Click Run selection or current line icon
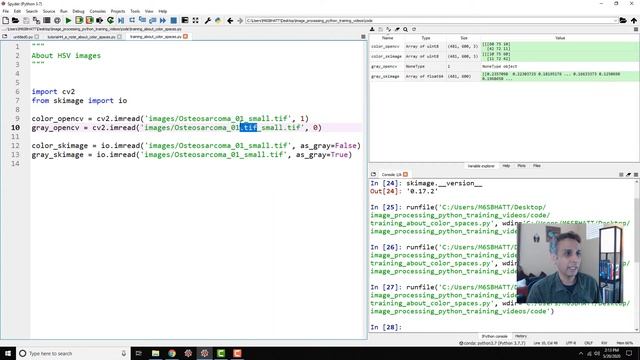The width and height of the screenshot is (640, 360). (x=100, y=20)
